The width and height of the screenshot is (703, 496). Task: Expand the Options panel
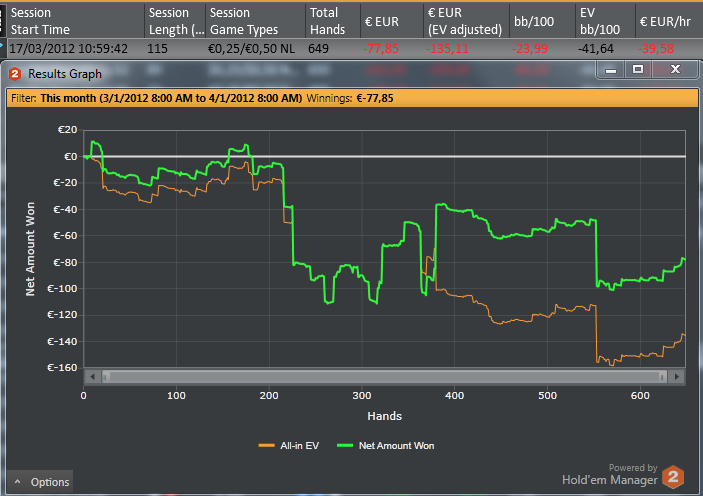tap(40, 482)
